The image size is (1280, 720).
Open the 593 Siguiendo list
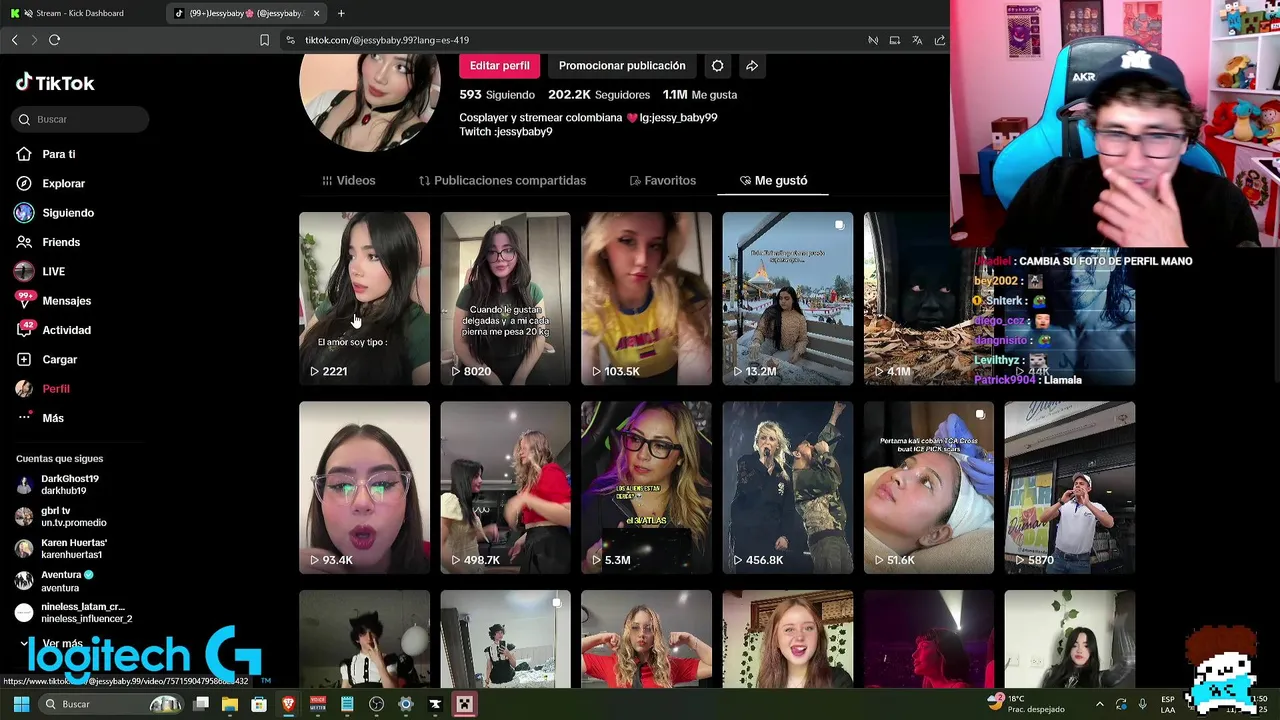497,95
